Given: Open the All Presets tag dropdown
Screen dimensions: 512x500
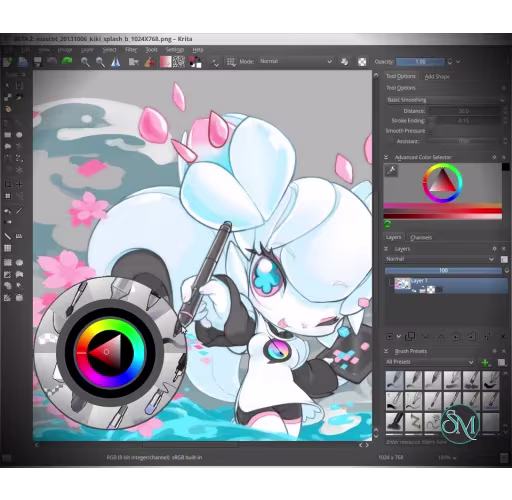Looking at the screenshot, I should pyautogui.click(x=429, y=362).
